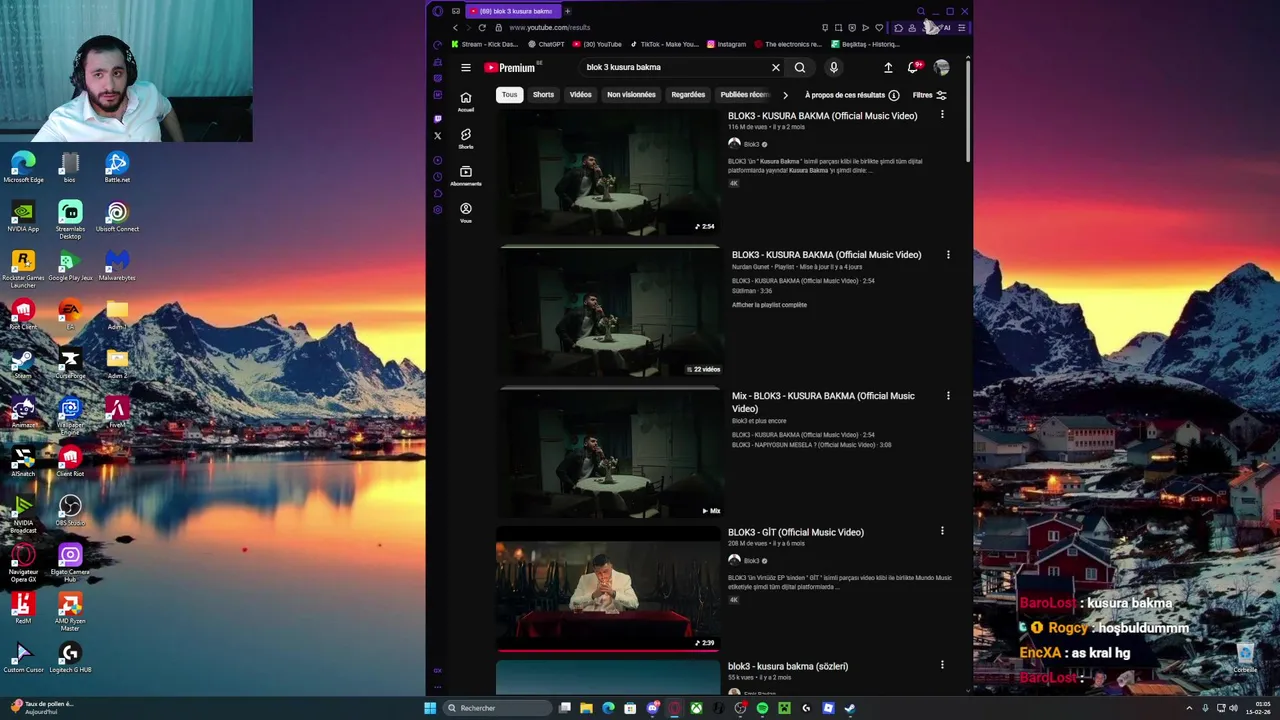Image resolution: width=1280 pixels, height=720 pixels.
Task: Click Windows taskbar Rechercher search box
Action: [x=498, y=708]
